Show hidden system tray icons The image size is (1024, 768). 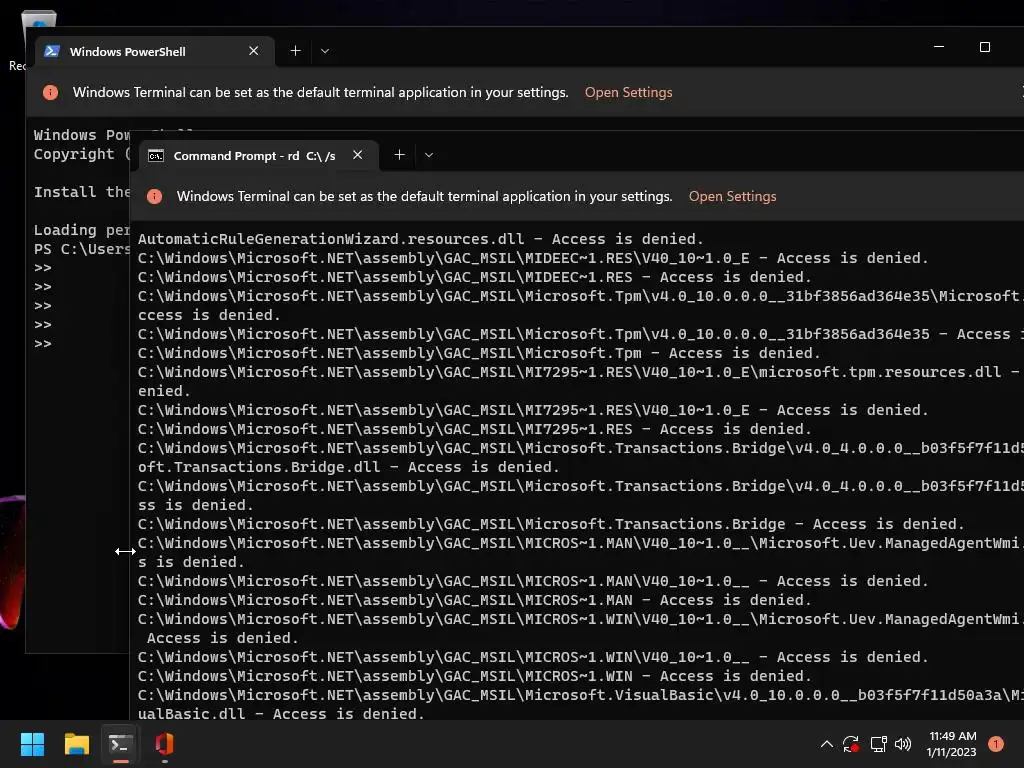(826, 744)
